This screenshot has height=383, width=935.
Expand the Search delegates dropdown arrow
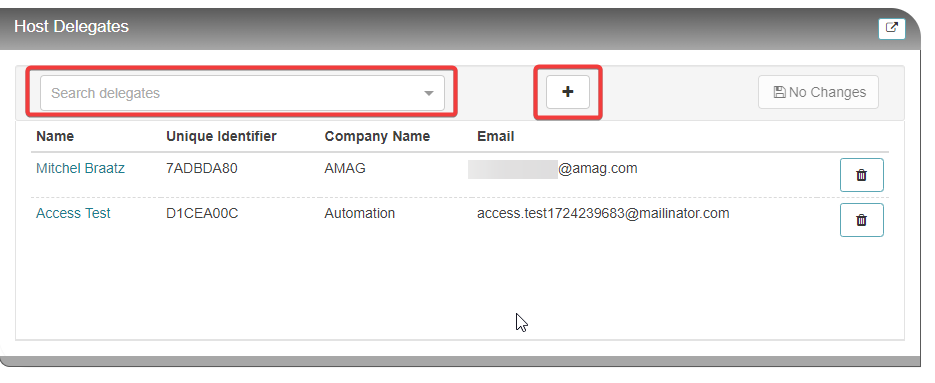(428, 93)
